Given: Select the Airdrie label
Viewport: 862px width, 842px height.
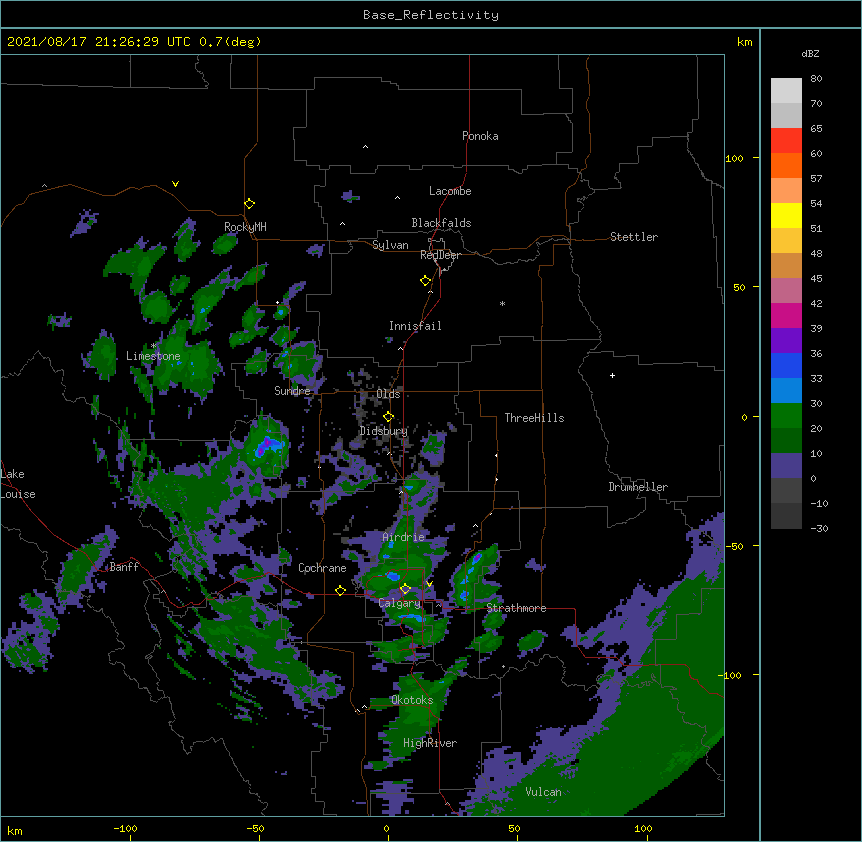Looking at the screenshot, I should (404, 537).
